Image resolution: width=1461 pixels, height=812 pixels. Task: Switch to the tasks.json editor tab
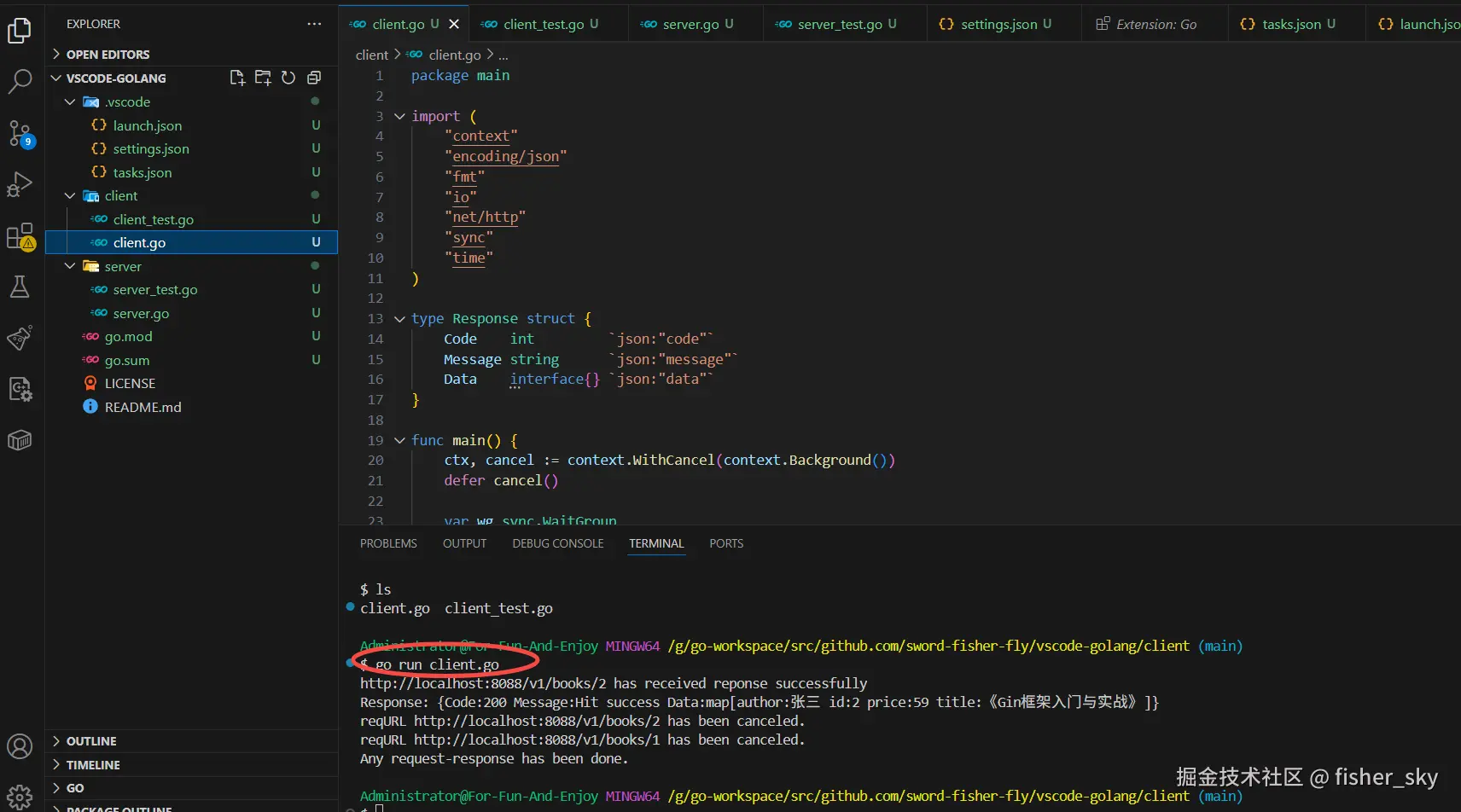1298,24
